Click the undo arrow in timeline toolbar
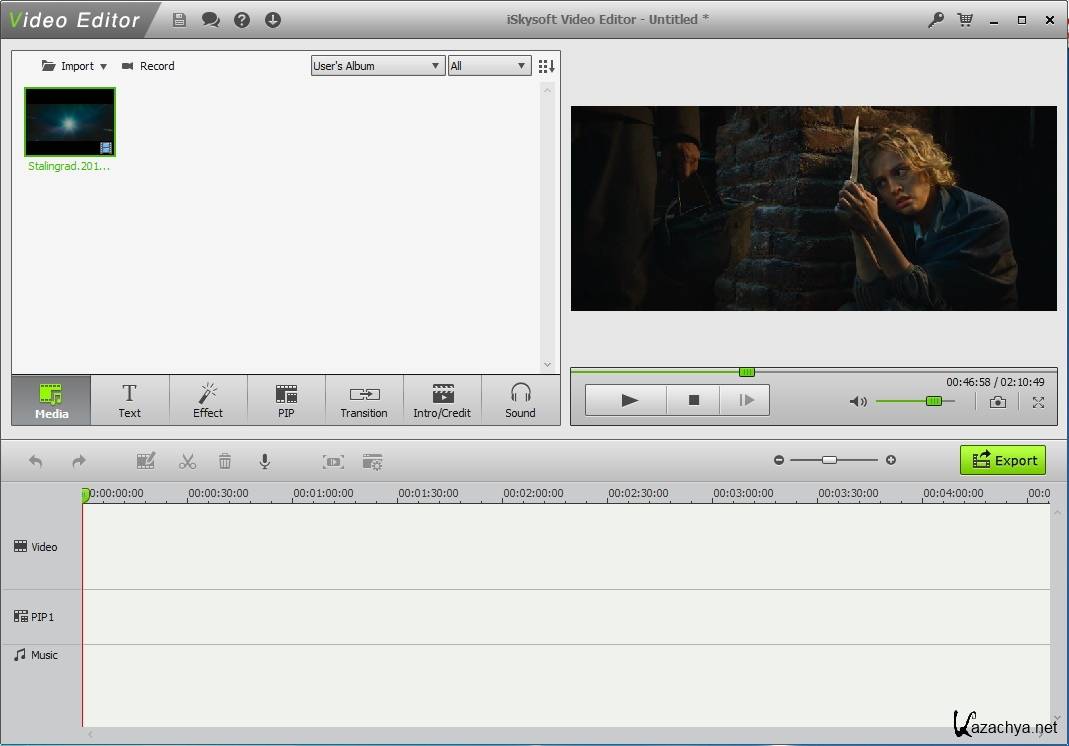 (x=36, y=461)
